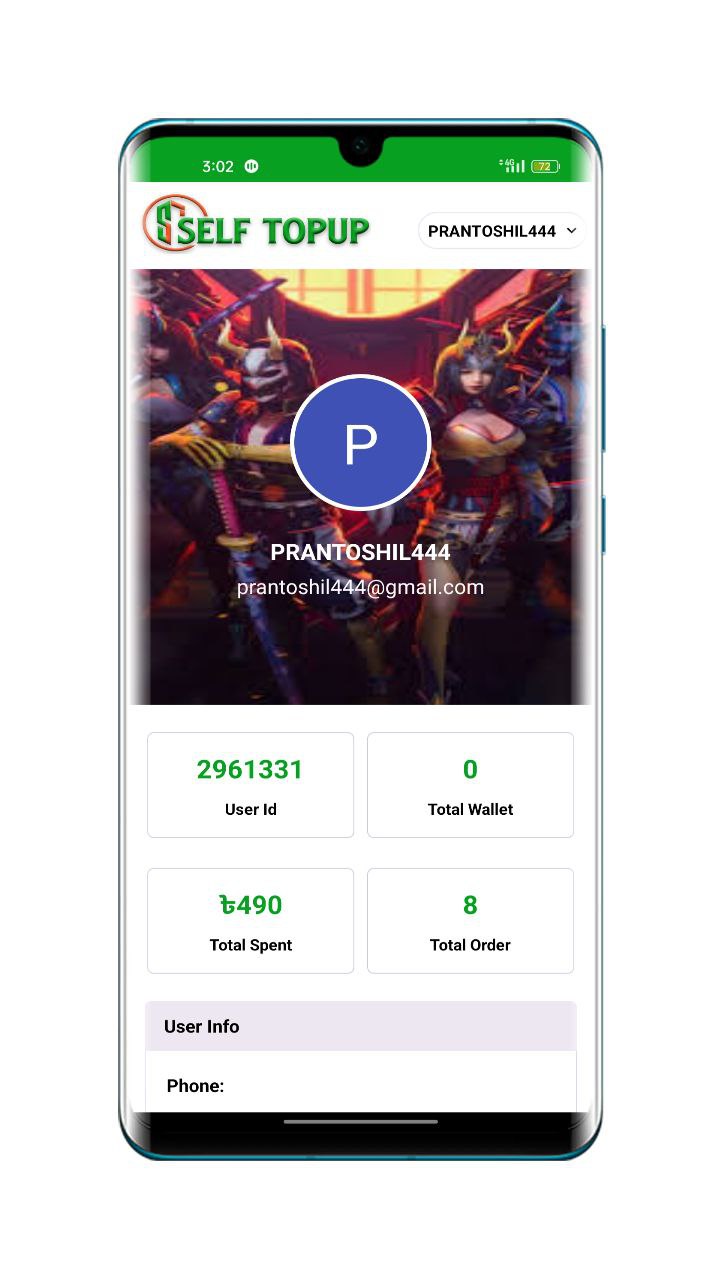Tap the green 2961331 number
Image resolution: width=725 pixels, height=1280 pixels.
click(250, 769)
